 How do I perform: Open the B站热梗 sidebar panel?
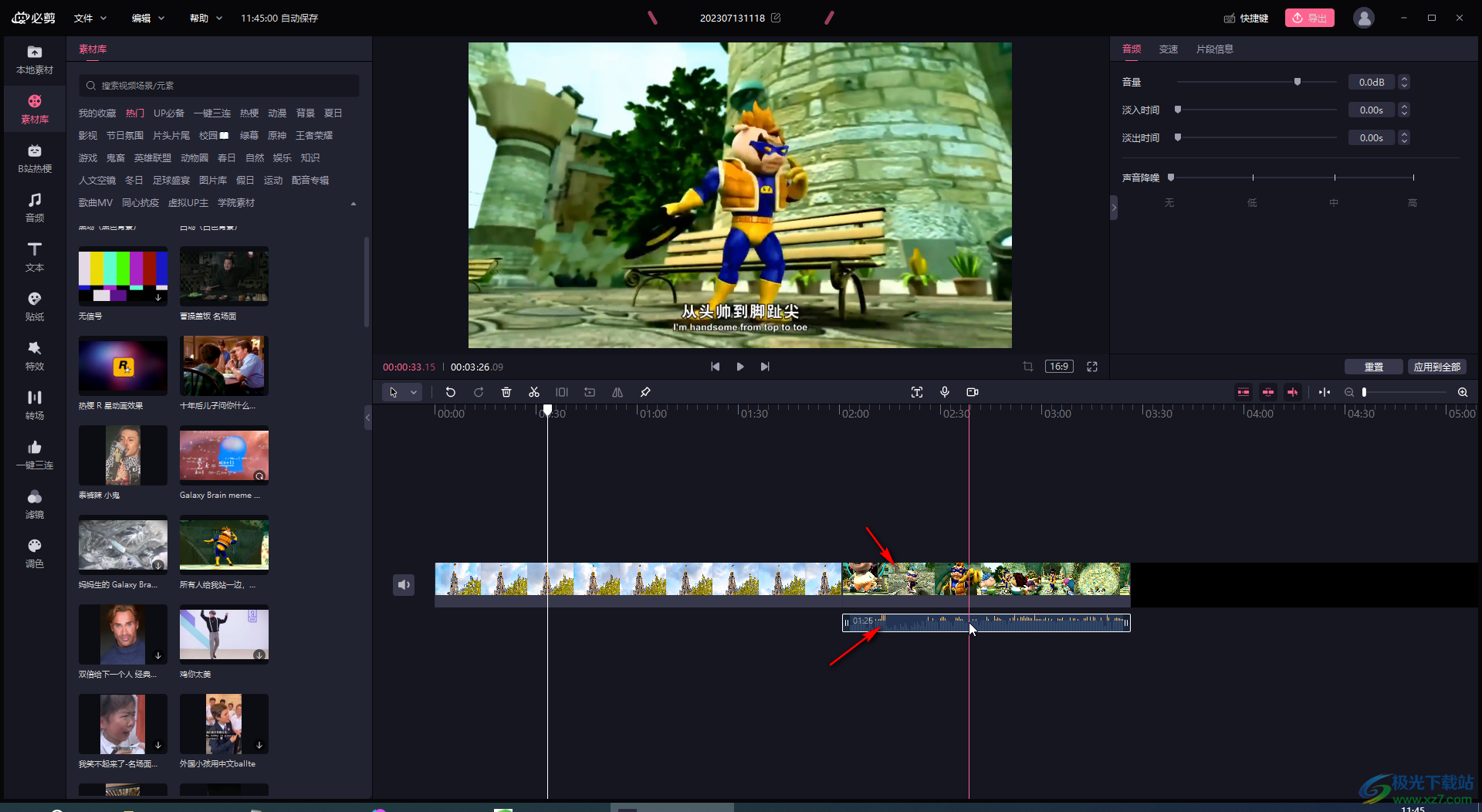pyautogui.click(x=35, y=159)
